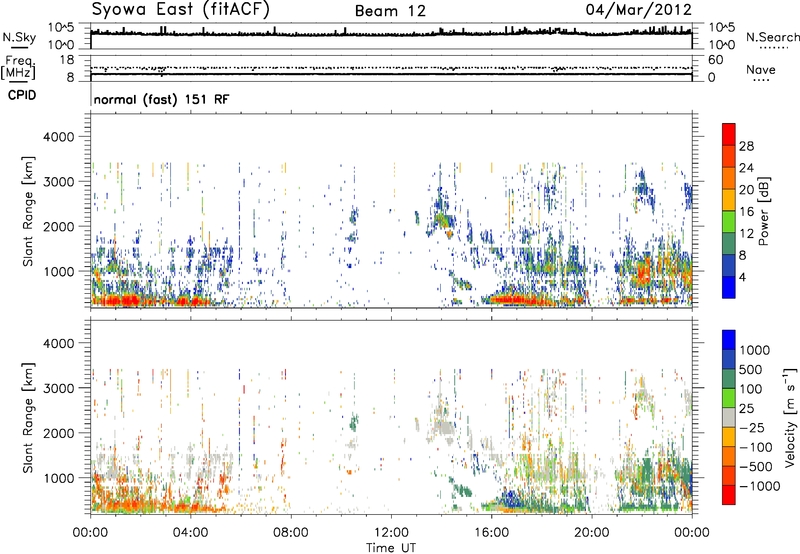Click the '20' value on power colorbar

coord(746,190)
